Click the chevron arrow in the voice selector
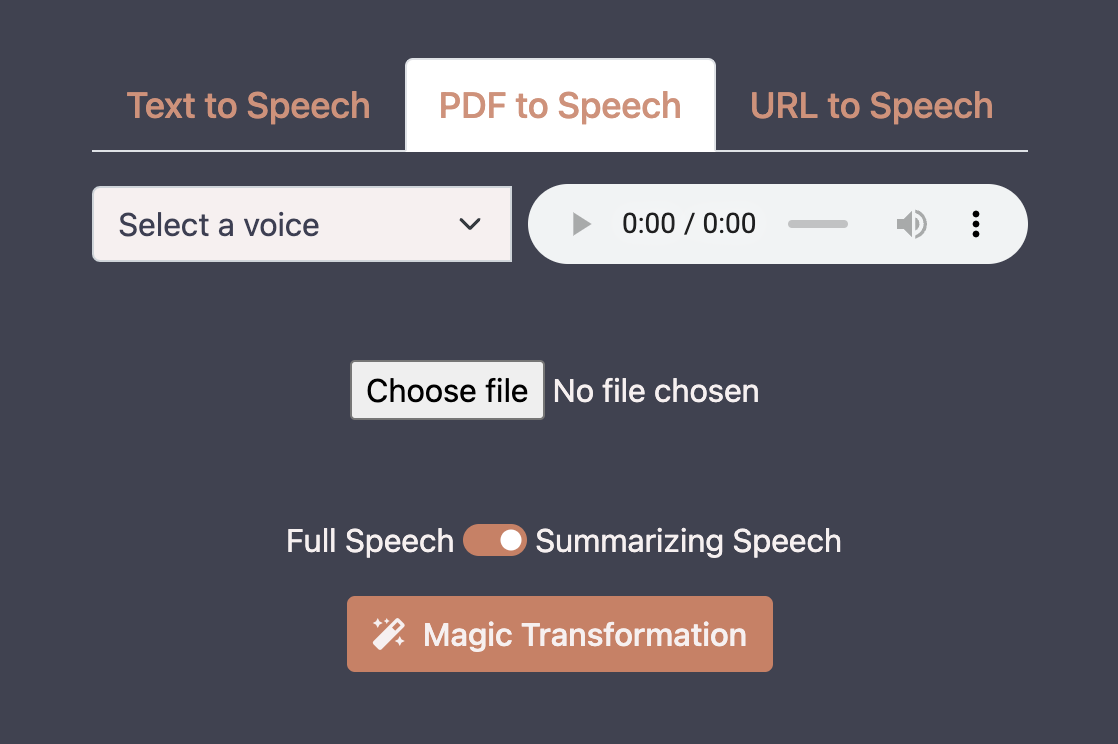1118x744 pixels. click(x=470, y=224)
